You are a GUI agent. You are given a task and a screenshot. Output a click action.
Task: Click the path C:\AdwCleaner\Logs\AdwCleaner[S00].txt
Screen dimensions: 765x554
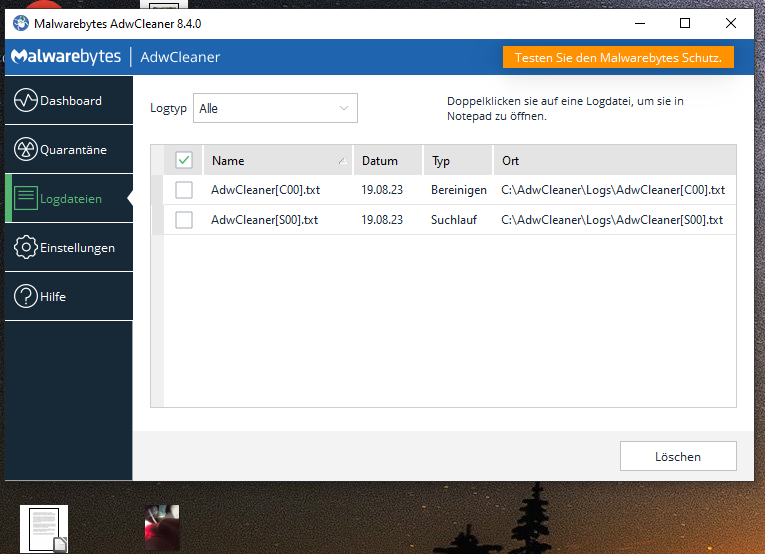(x=612, y=220)
